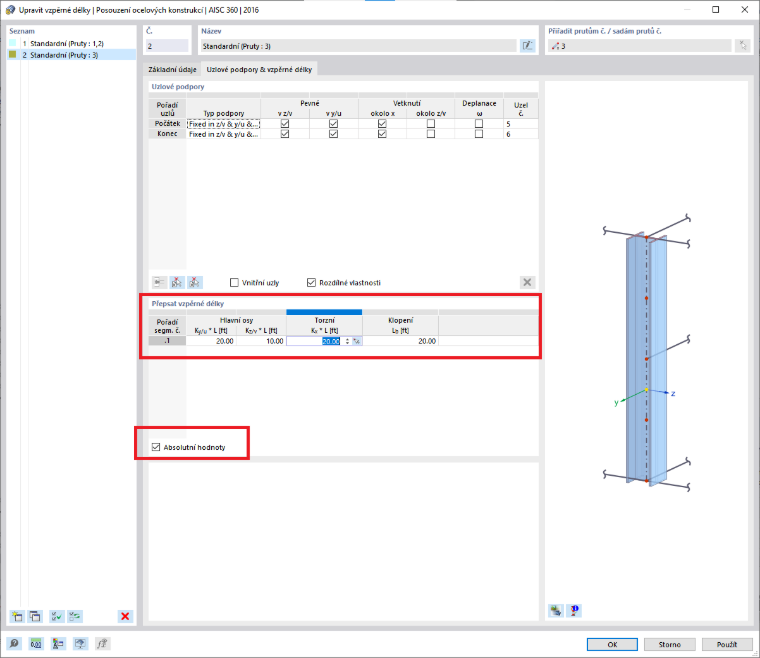Click the invert selection icon in list
This screenshot has height=658, width=760.
[x=75, y=616]
